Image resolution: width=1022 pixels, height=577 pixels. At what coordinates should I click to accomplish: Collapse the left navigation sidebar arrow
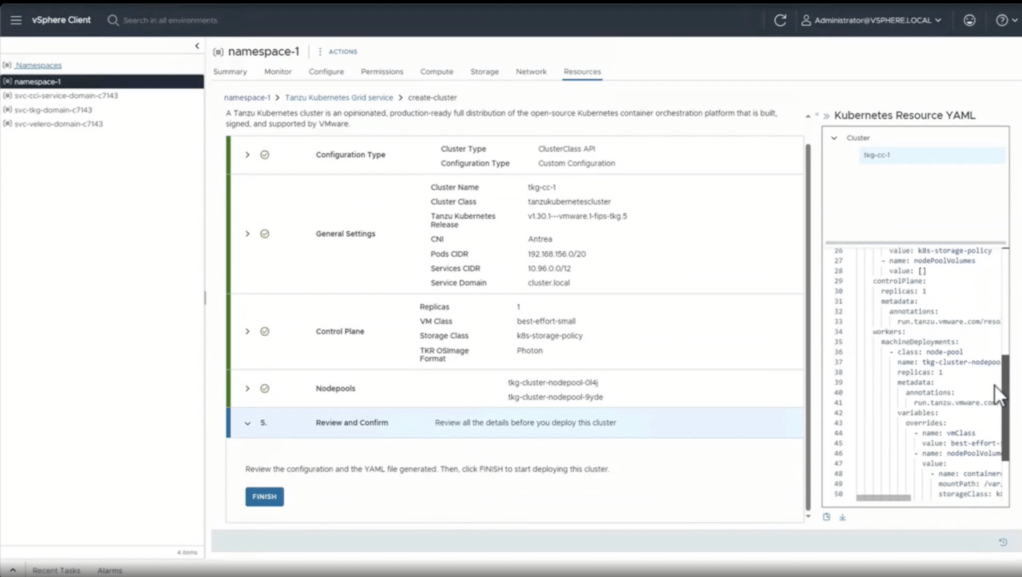tap(196, 46)
